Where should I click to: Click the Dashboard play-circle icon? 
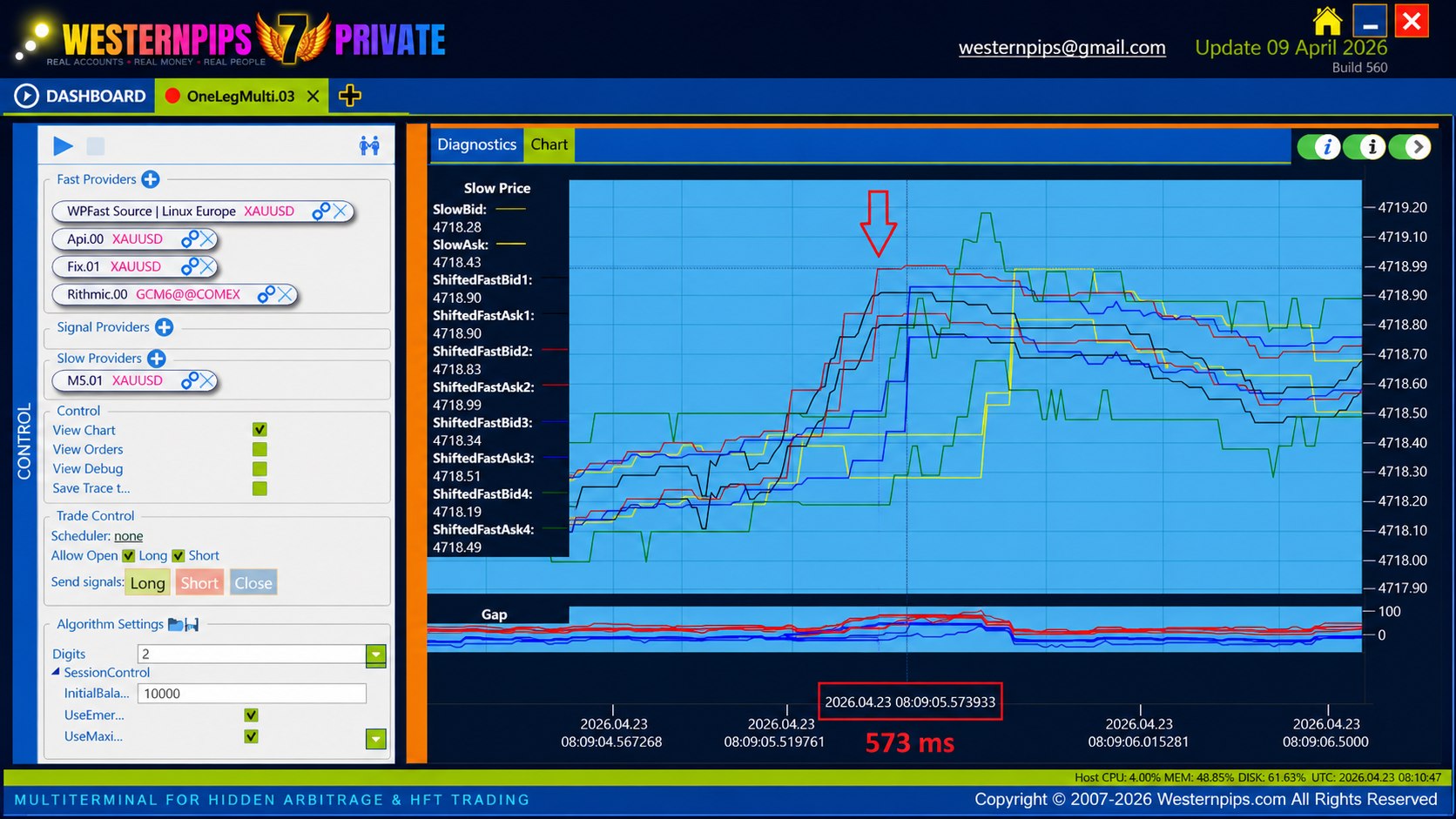[26, 96]
